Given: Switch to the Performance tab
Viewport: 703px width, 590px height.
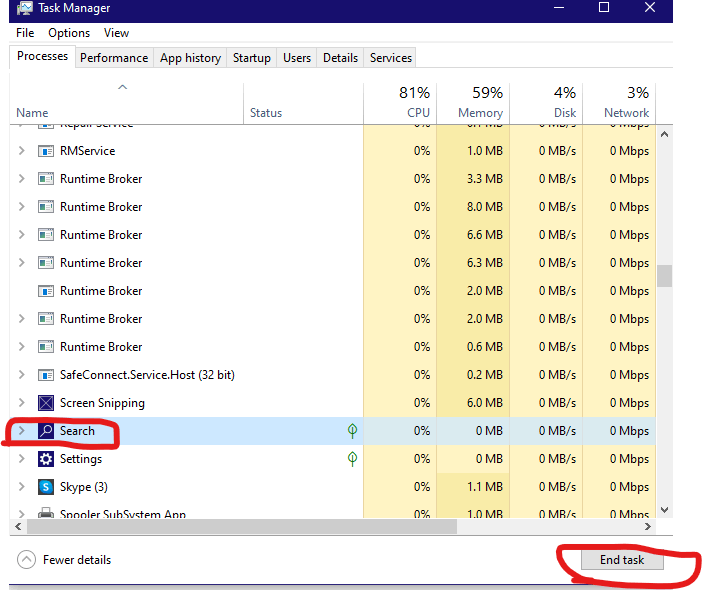Looking at the screenshot, I should (114, 58).
